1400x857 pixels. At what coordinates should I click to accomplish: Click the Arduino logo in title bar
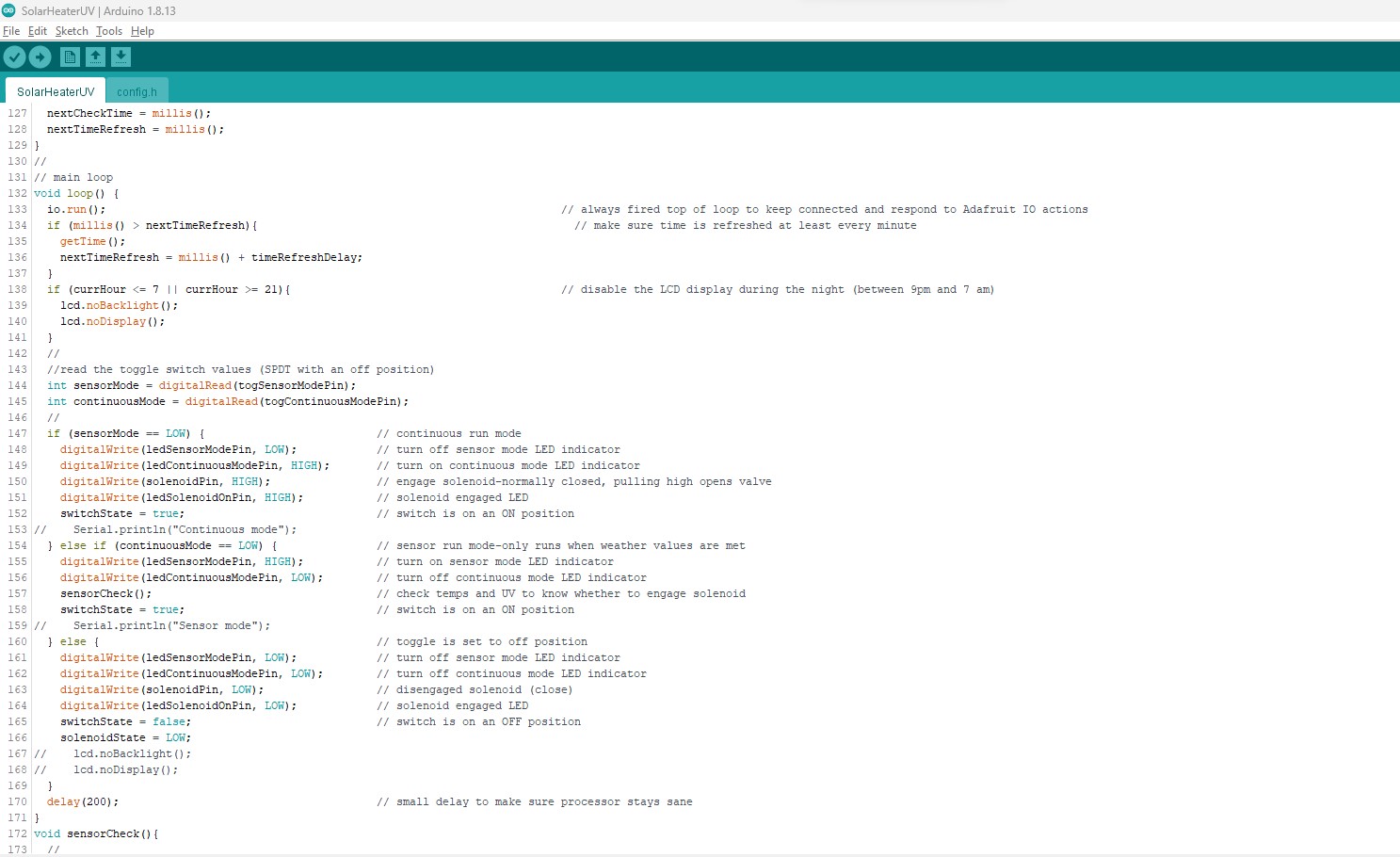[9, 10]
